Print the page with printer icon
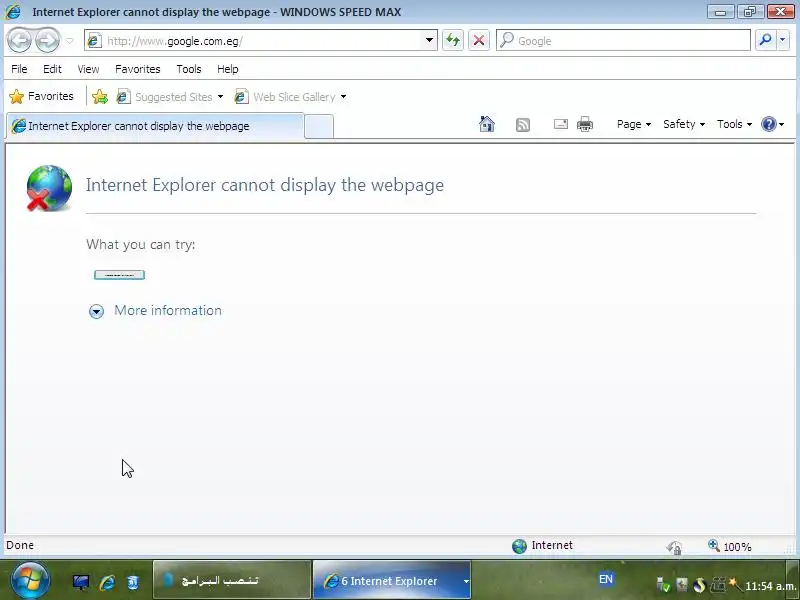Image resolution: width=800 pixels, height=600 pixels. pyautogui.click(x=585, y=124)
